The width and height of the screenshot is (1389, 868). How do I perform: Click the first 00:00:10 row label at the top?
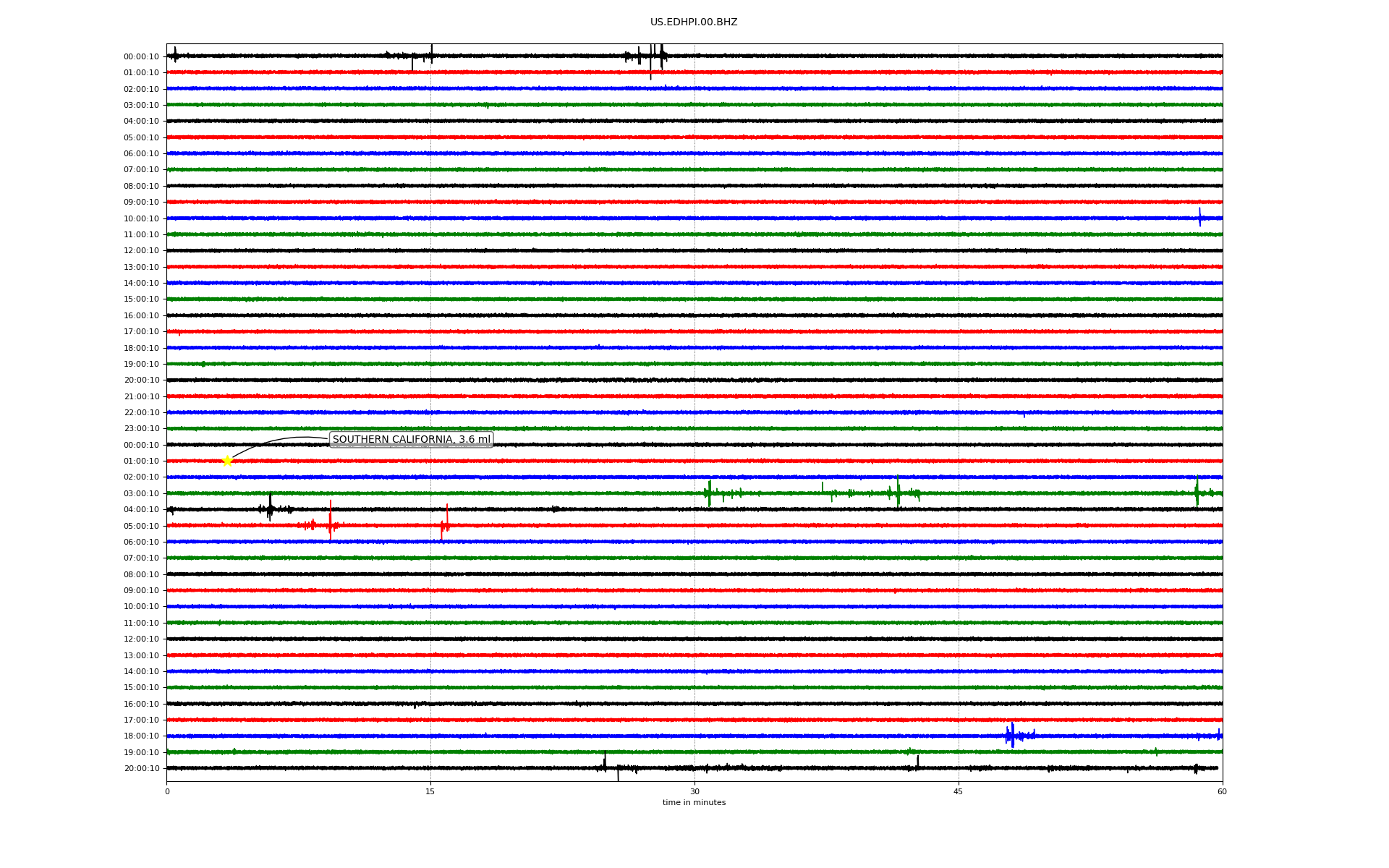(x=141, y=56)
